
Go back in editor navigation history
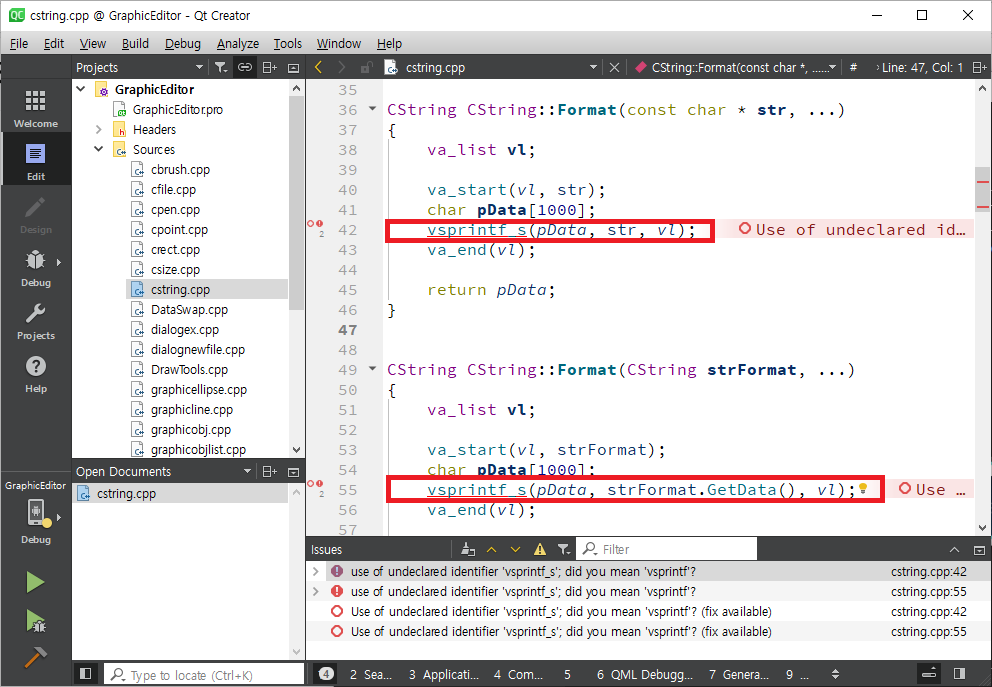pos(318,67)
